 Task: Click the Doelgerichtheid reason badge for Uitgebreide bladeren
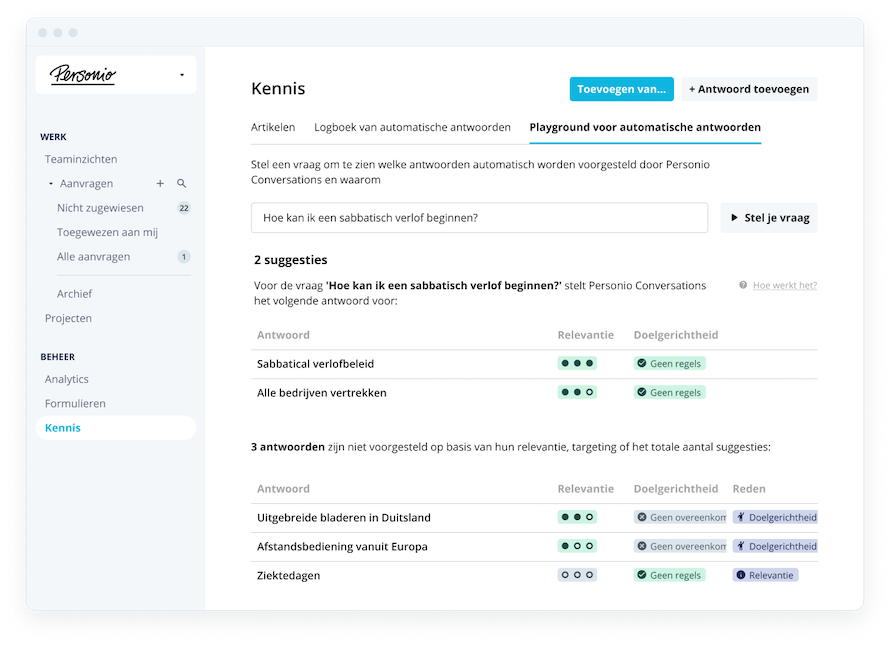pyautogui.click(x=775, y=517)
